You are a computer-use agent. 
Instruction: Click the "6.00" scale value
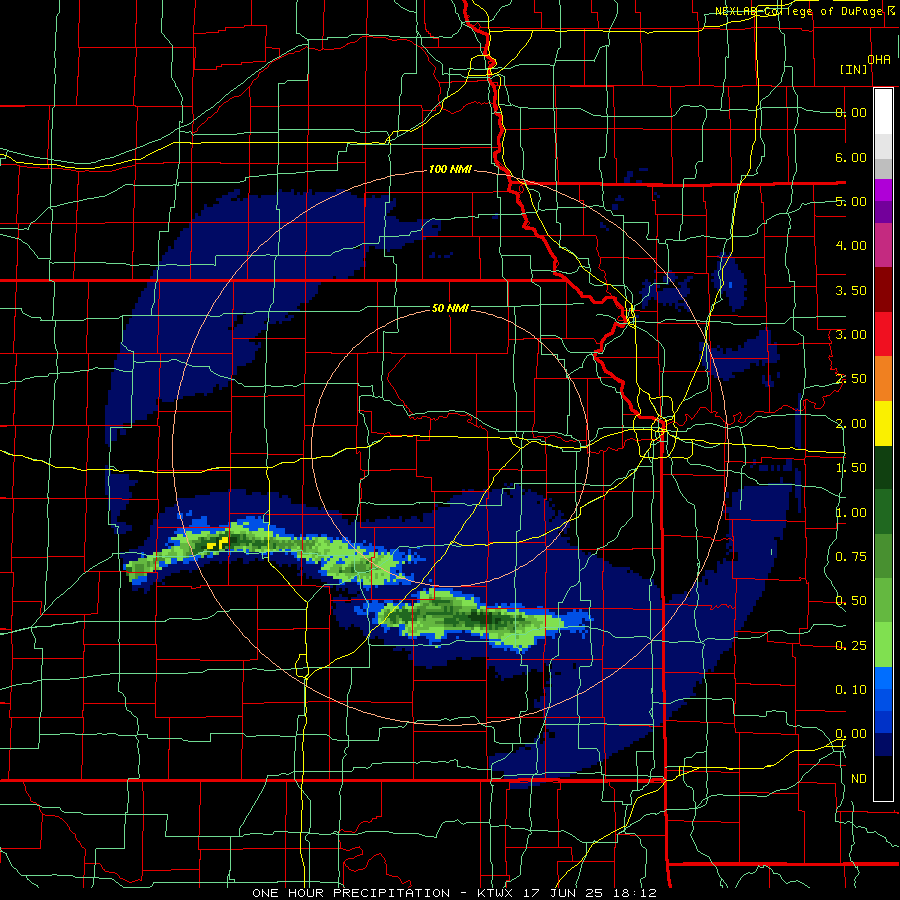[x=851, y=157]
